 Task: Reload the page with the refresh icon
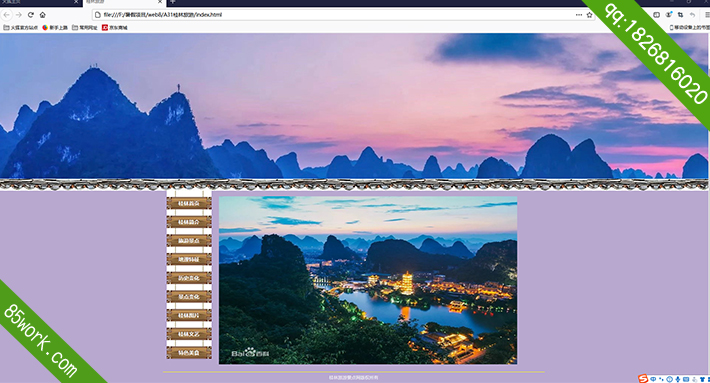coord(31,15)
